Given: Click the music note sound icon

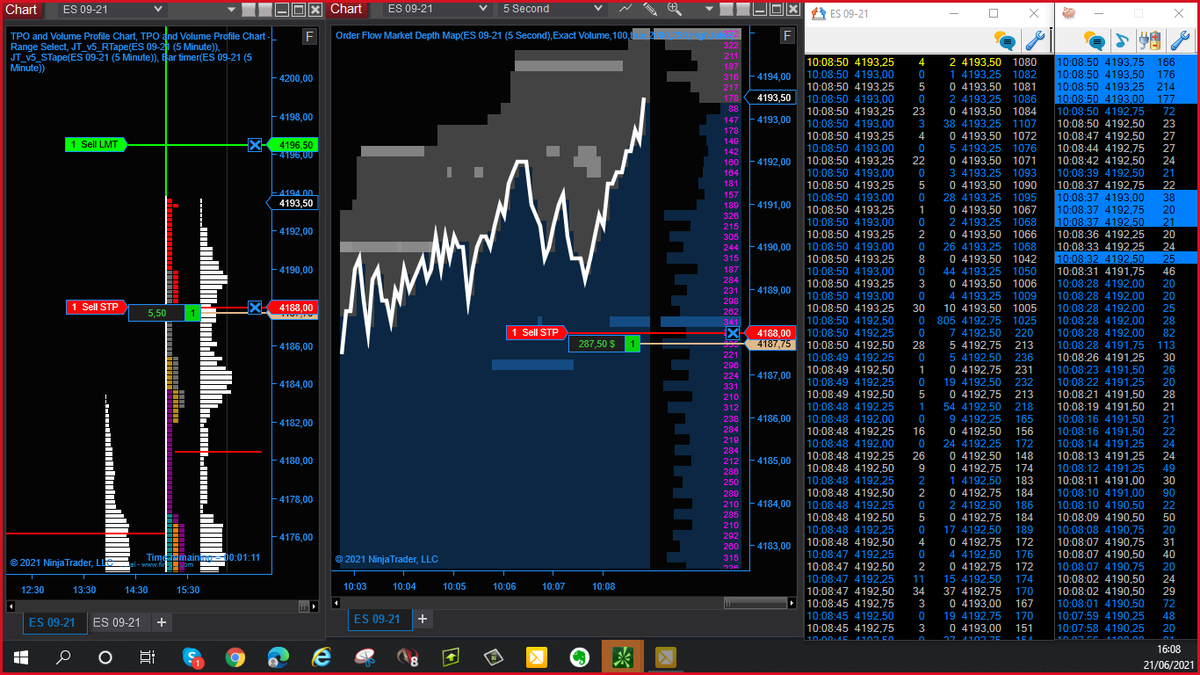Looking at the screenshot, I should click(1122, 41).
